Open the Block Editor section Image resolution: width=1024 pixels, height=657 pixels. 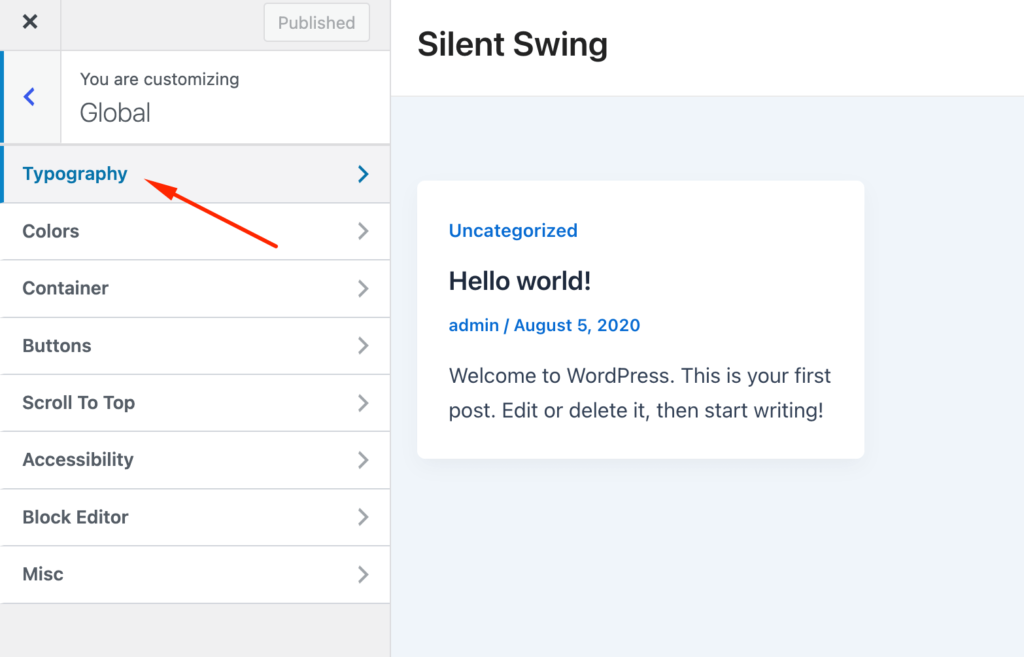point(75,517)
